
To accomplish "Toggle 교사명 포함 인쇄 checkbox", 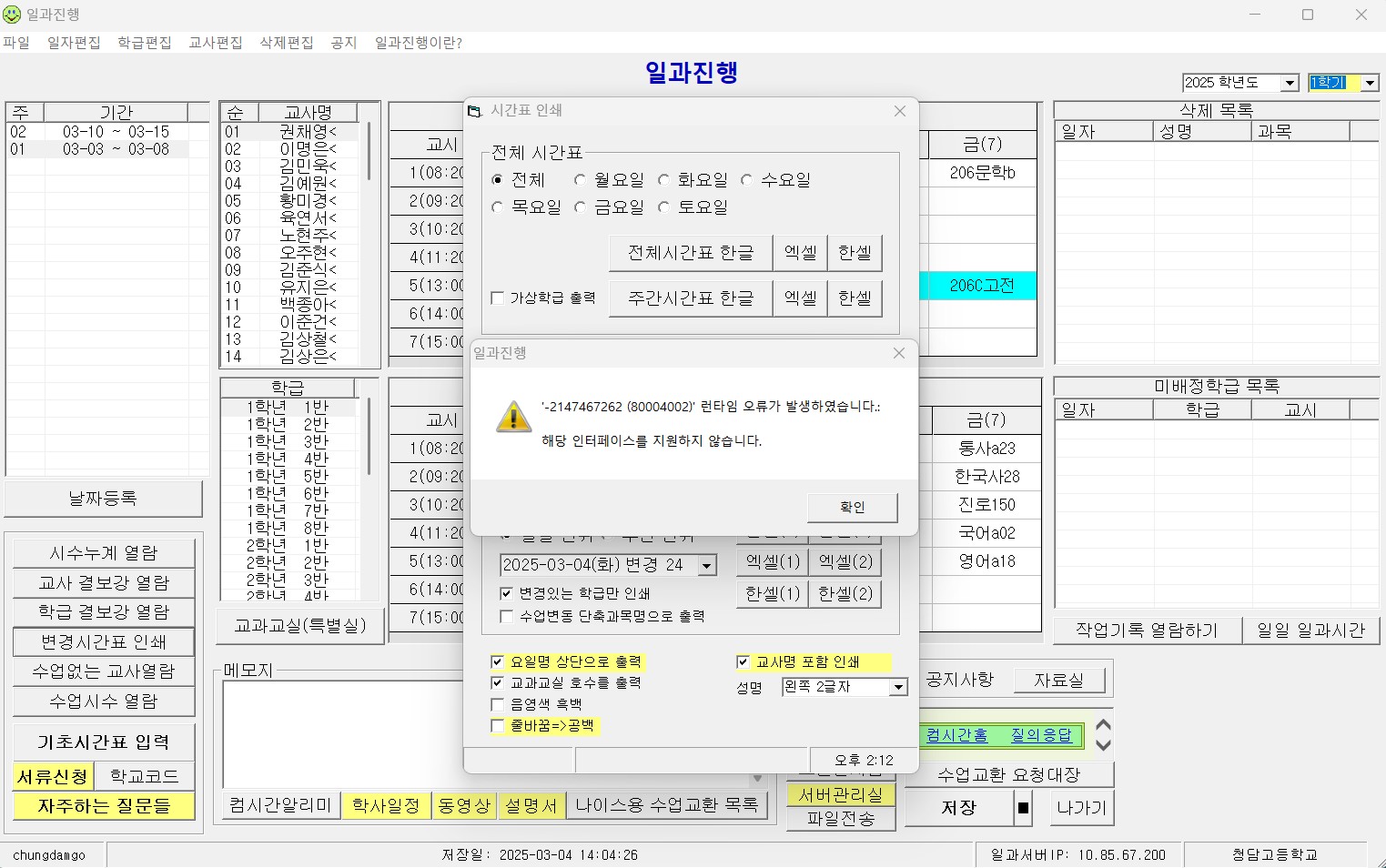I will pyautogui.click(x=743, y=662).
